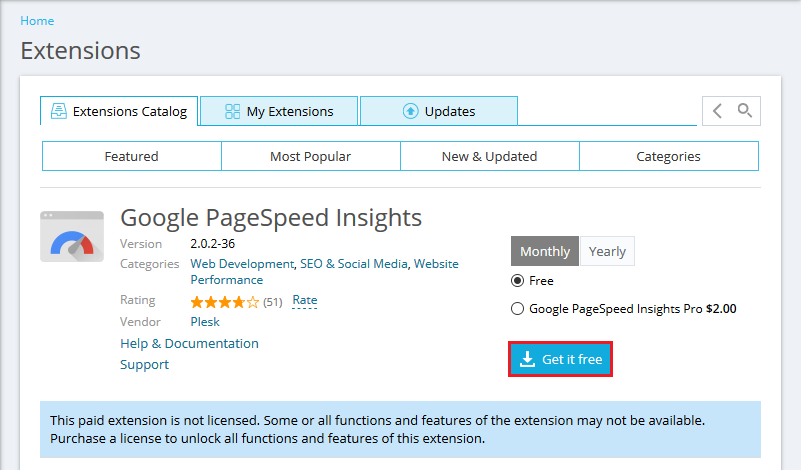801x470 pixels.
Task: Click the magnifier search icon
Action: (x=745, y=111)
